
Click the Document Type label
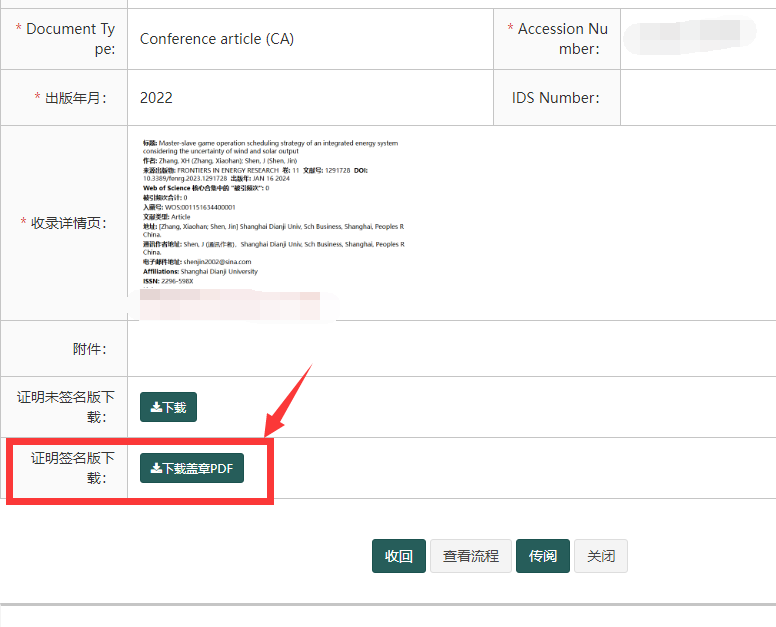click(65, 39)
